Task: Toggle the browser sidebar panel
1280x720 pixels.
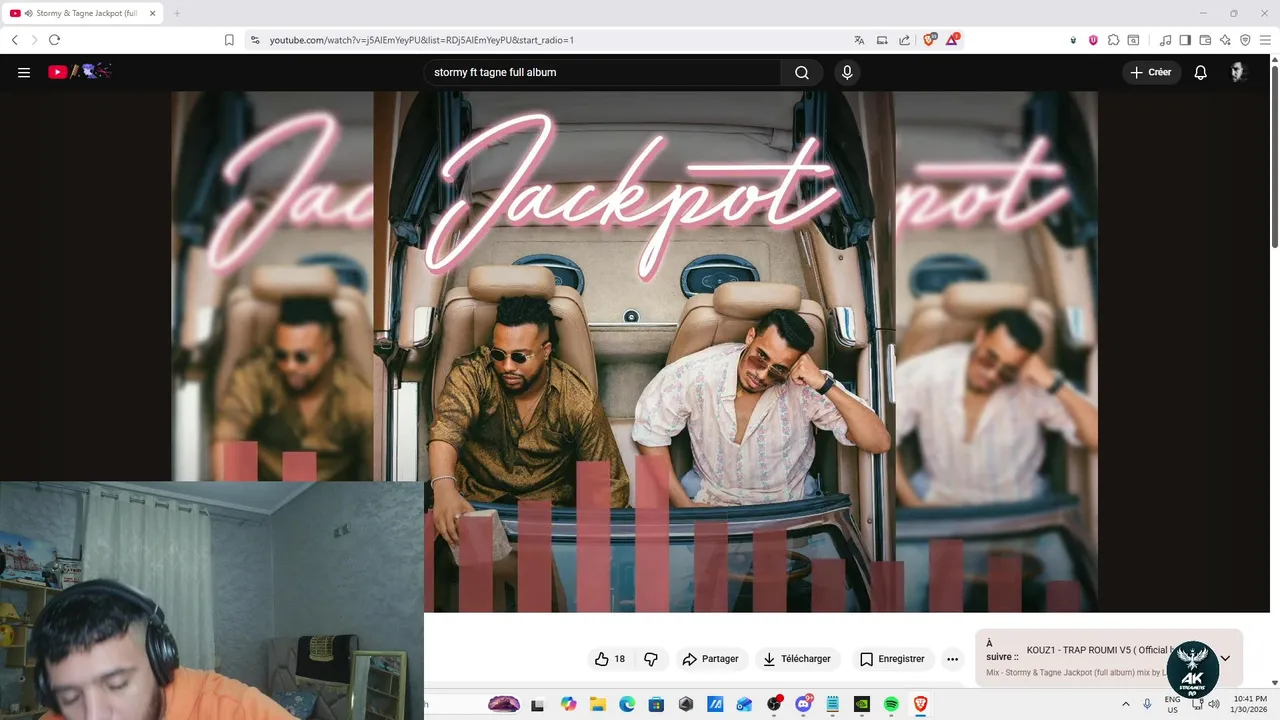Action: pos(1185,40)
